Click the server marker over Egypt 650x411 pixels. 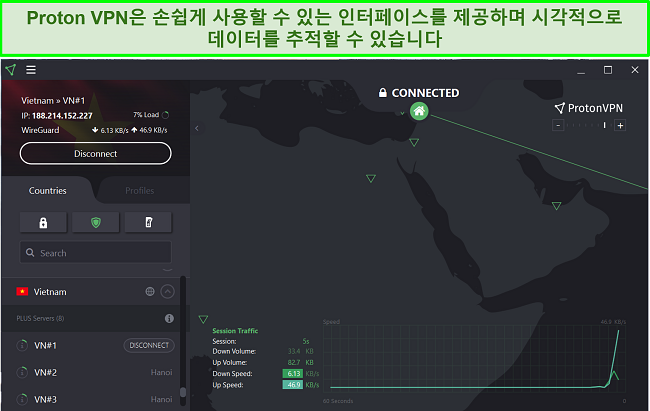click(x=371, y=178)
